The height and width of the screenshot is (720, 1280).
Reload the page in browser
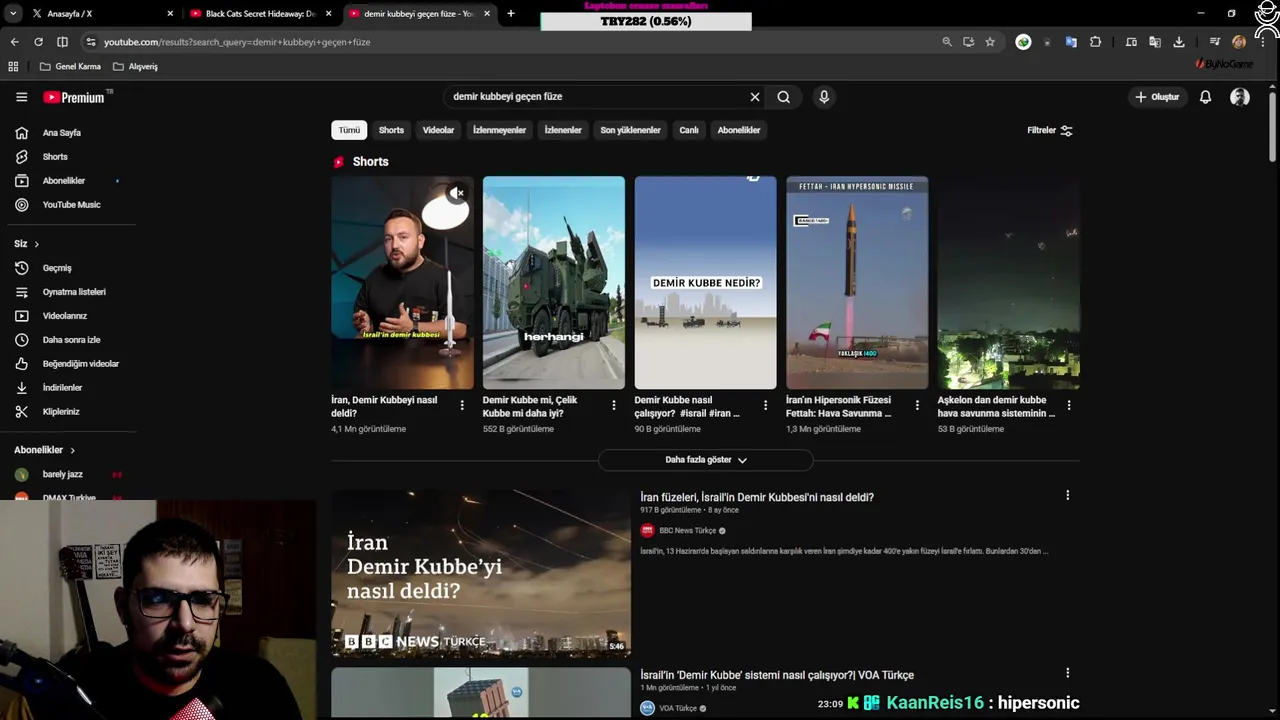point(38,42)
